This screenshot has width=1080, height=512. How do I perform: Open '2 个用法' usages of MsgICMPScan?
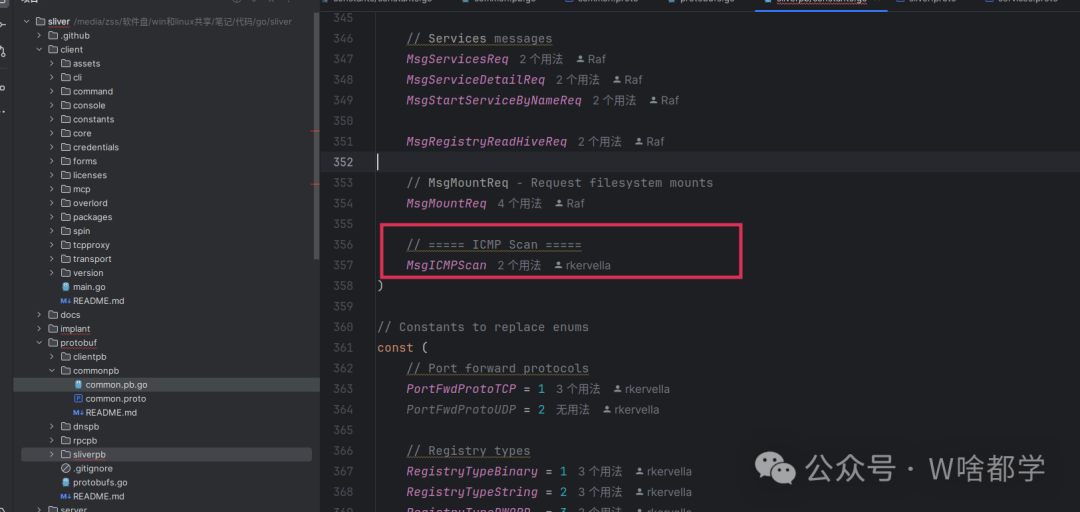(x=519, y=265)
